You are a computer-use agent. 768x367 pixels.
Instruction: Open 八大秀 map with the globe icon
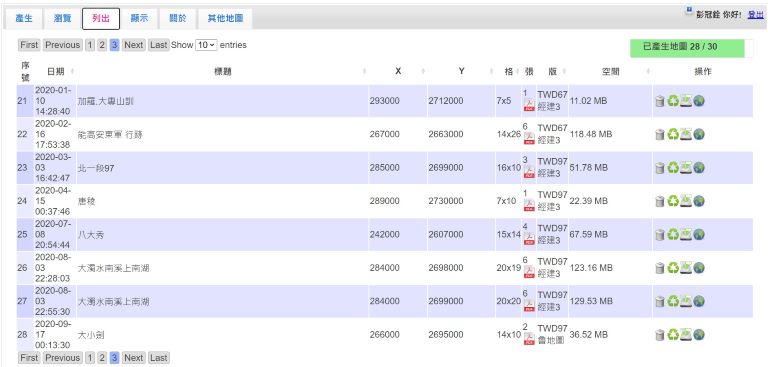(699, 234)
